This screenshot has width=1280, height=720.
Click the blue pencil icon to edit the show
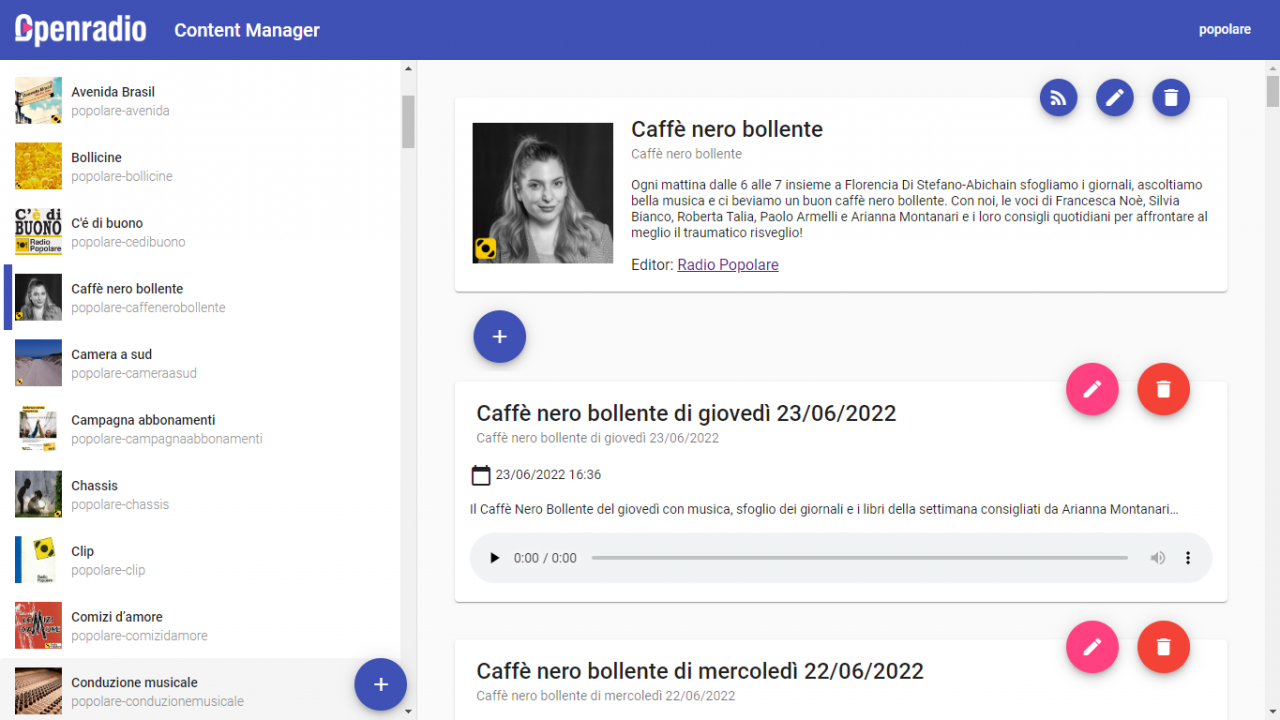point(1114,97)
